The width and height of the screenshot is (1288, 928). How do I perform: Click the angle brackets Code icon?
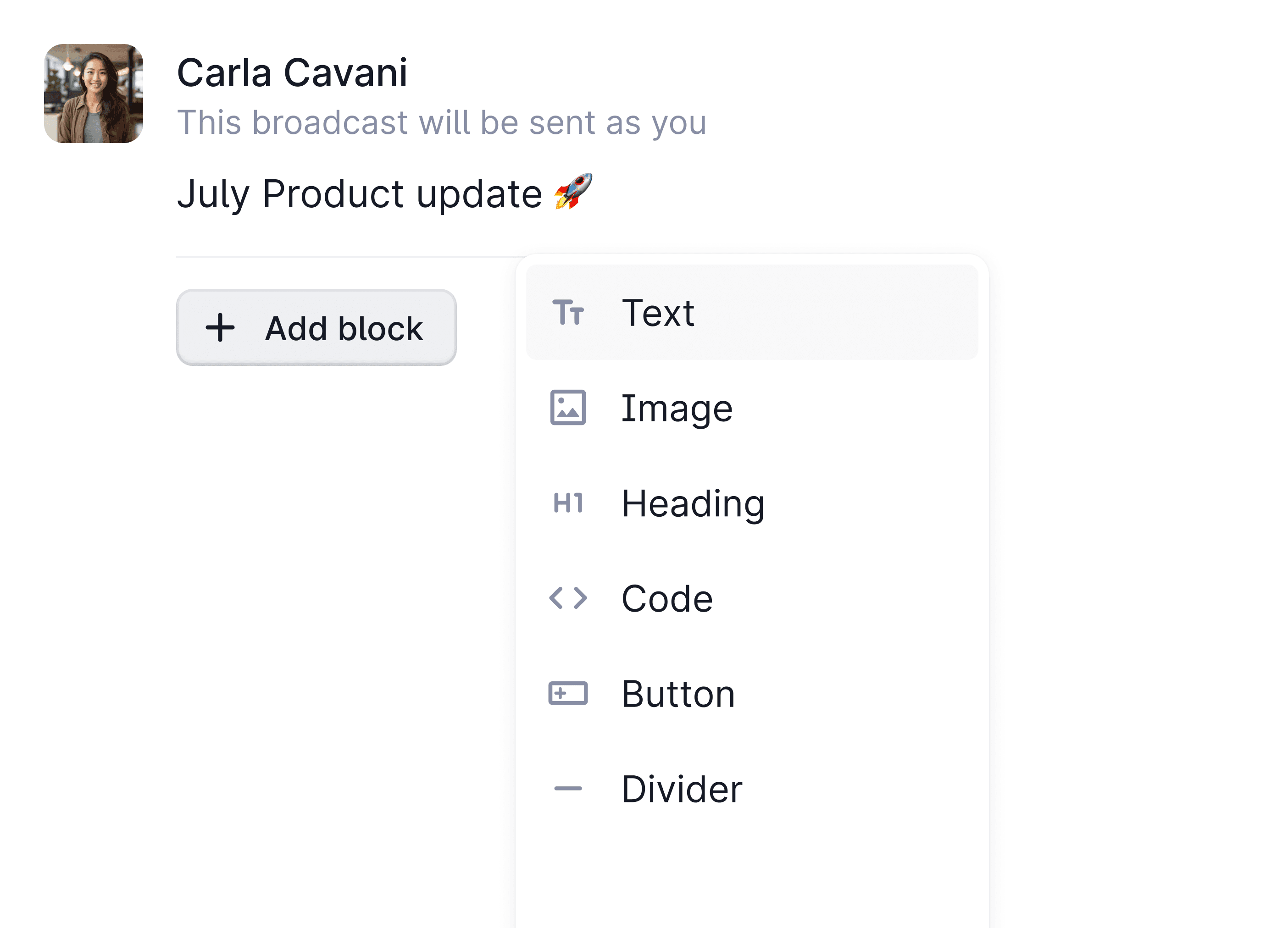click(568, 598)
